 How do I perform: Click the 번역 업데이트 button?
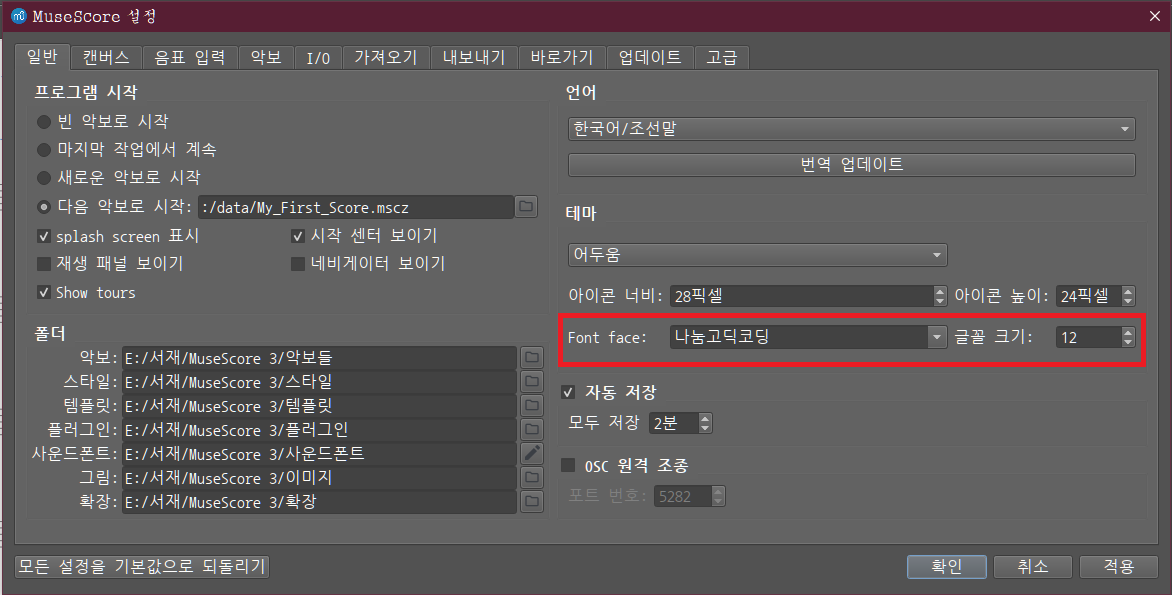[x=851, y=164]
